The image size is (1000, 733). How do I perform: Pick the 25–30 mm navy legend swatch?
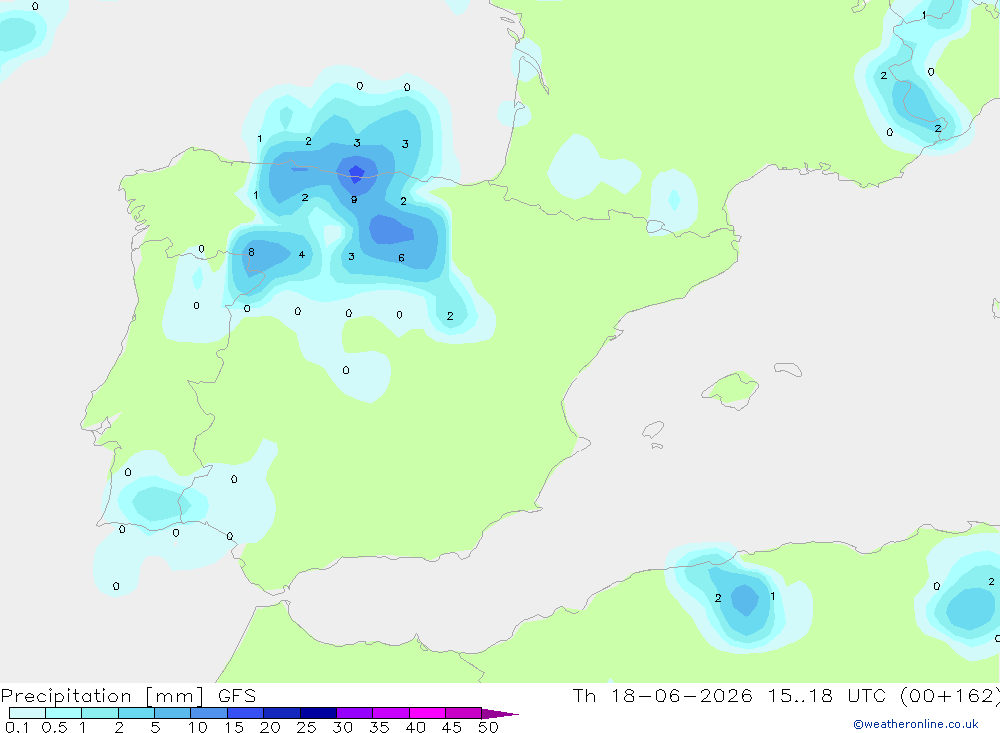click(x=318, y=713)
